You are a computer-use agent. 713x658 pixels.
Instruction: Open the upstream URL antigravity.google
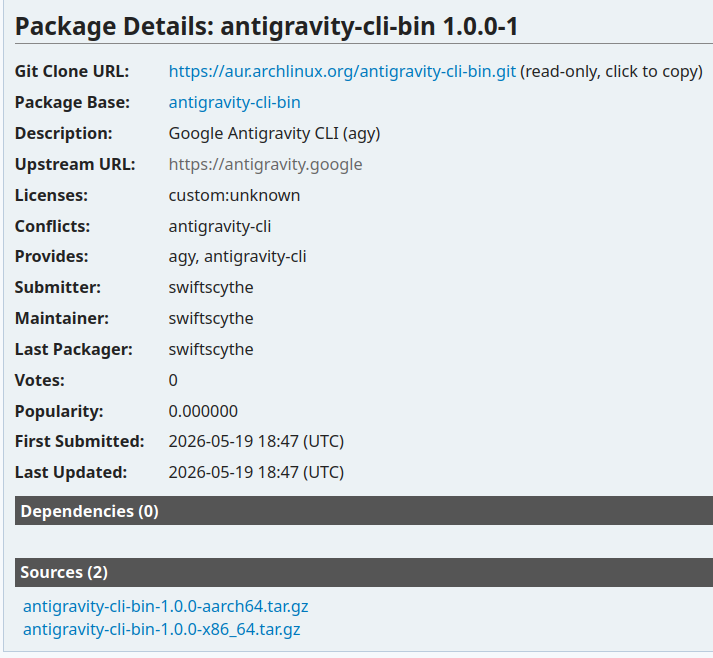coord(266,164)
